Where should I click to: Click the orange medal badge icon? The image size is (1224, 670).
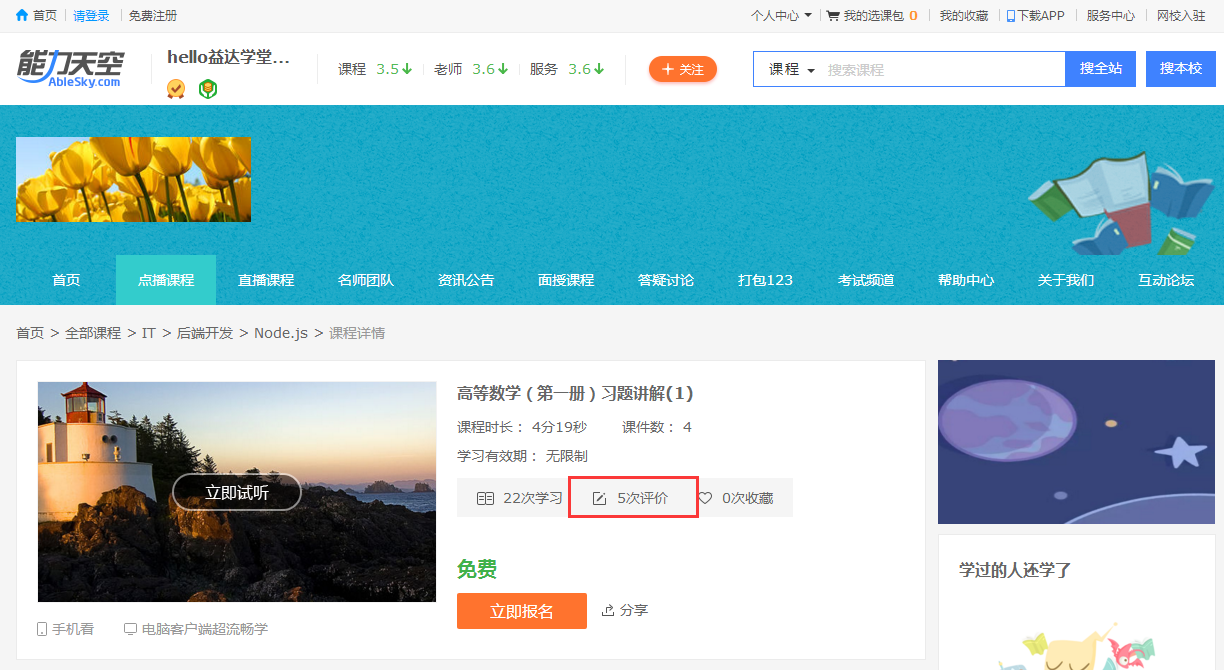(x=176, y=89)
